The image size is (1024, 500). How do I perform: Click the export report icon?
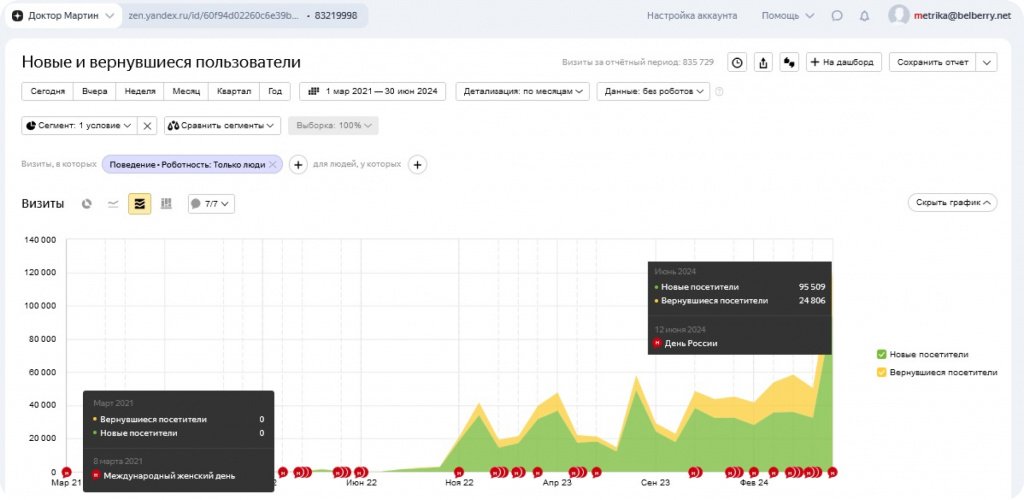coord(763,62)
